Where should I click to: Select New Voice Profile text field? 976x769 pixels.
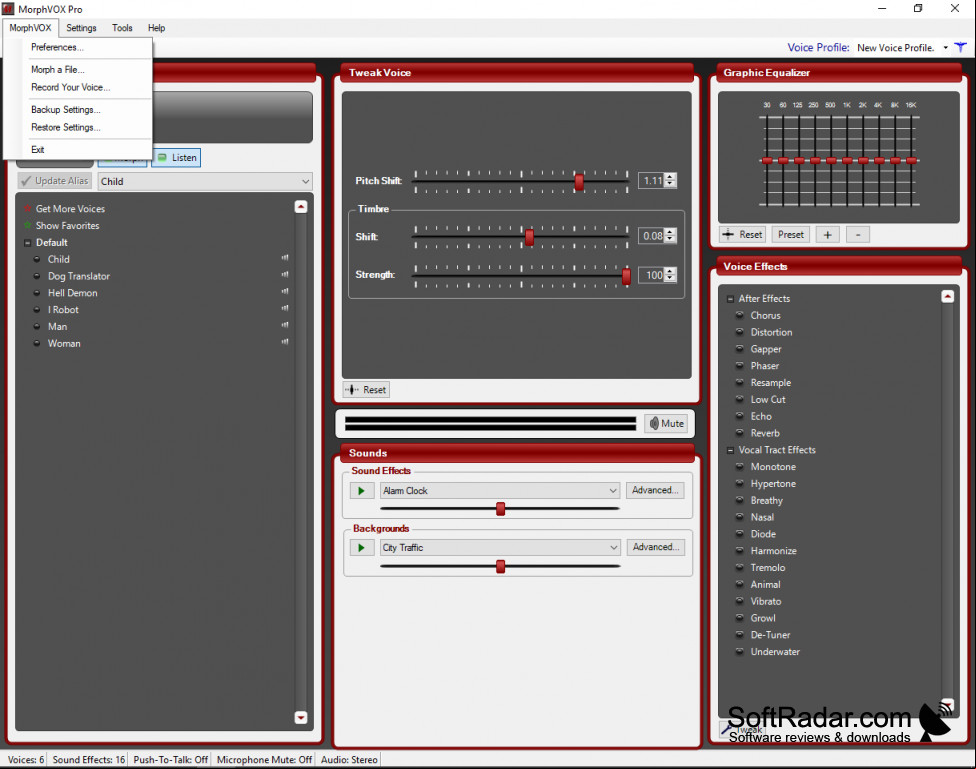tap(896, 47)
